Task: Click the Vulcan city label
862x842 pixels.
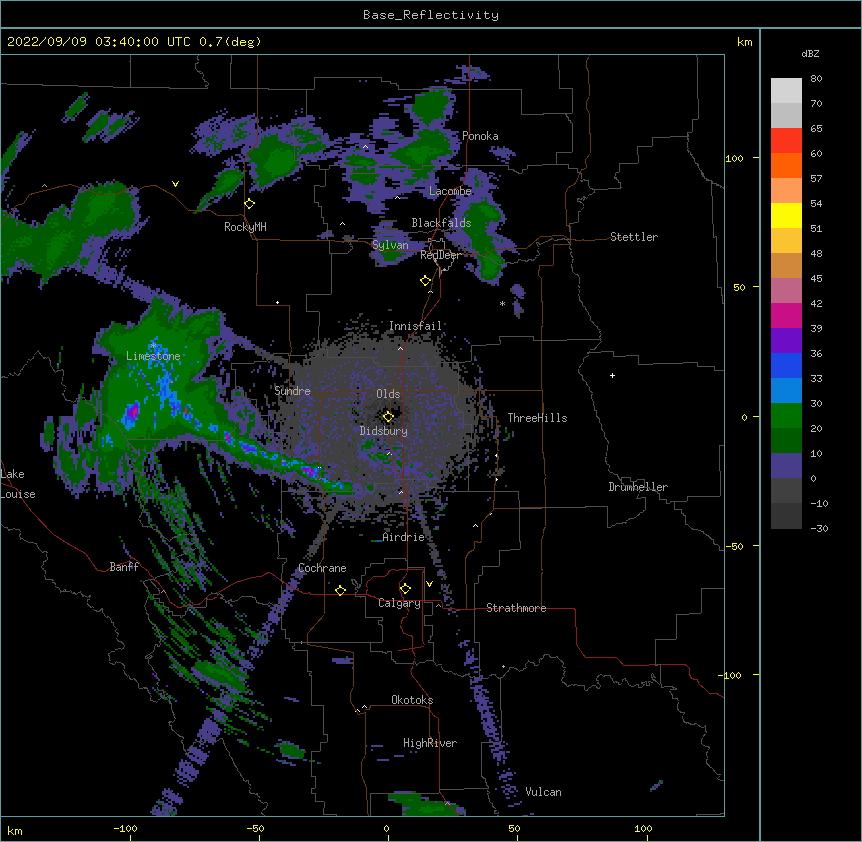Action: (543, 792)
